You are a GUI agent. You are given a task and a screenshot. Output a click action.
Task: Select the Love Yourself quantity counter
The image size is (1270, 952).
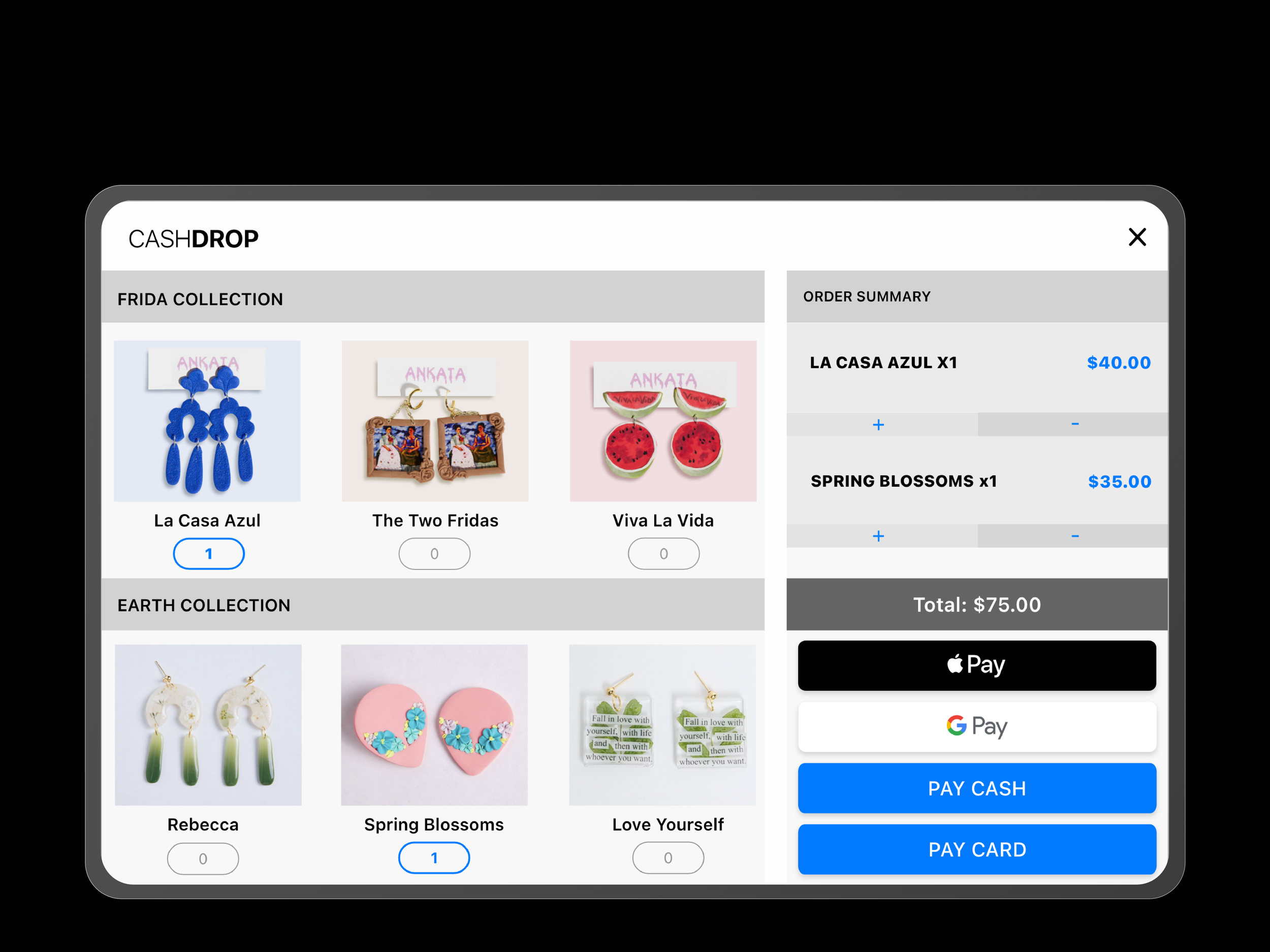(668, 858)
